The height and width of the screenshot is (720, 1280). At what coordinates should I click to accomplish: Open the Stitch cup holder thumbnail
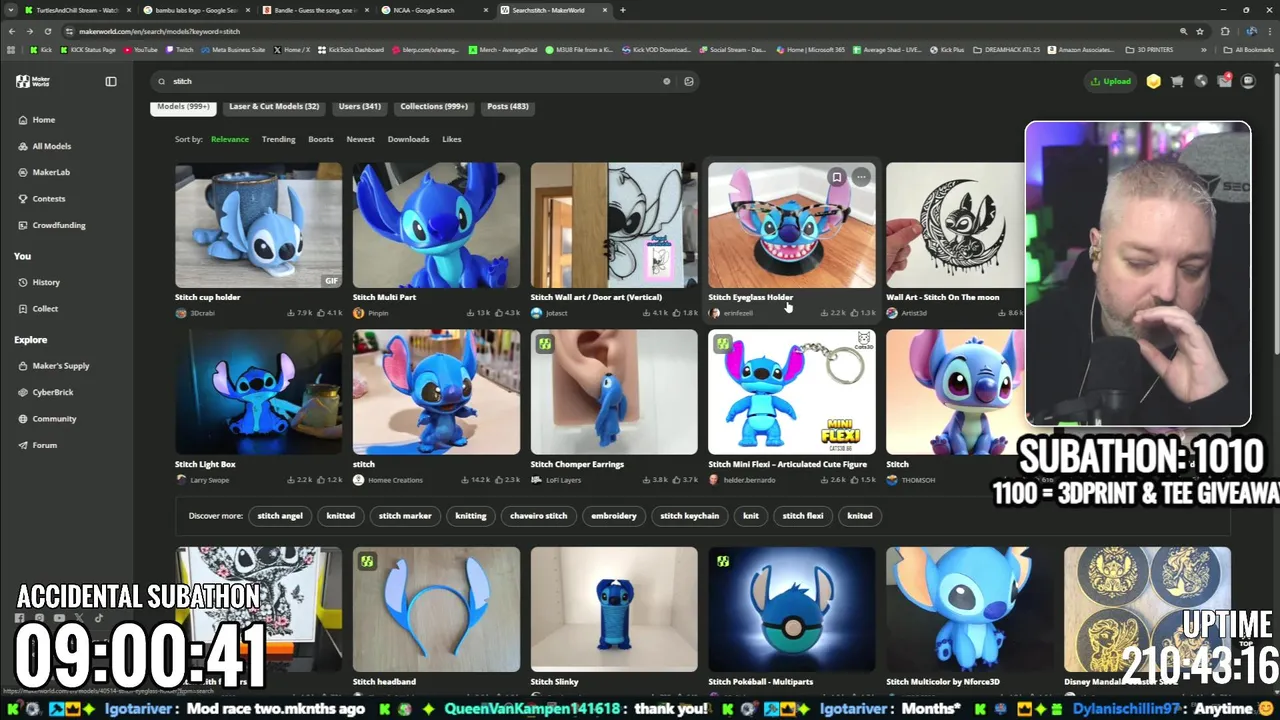click(259, 225)
